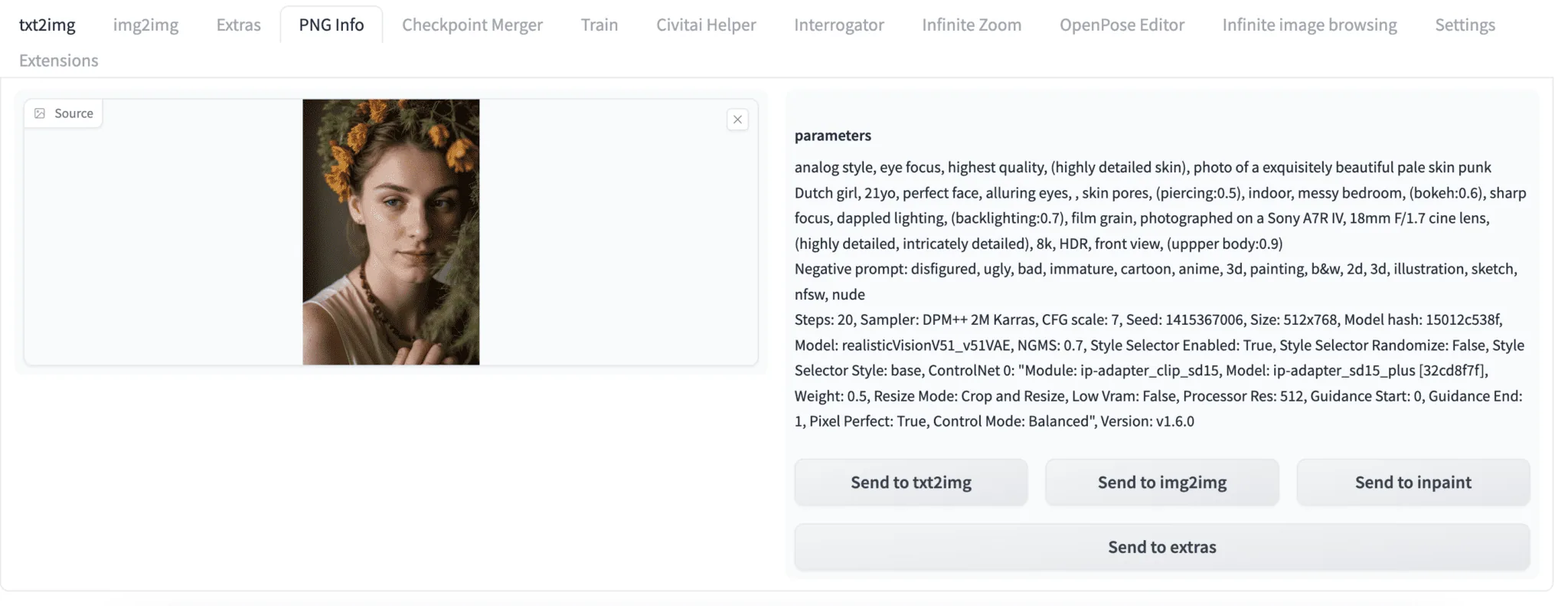Go to Infinite image browsing tab
The height and width of the screenshot is (606, 1568).
[1308, 25]
